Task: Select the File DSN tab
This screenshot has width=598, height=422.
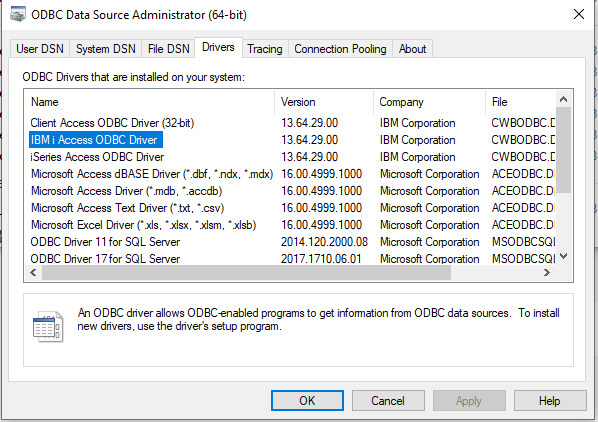Action: click(169, 49)
